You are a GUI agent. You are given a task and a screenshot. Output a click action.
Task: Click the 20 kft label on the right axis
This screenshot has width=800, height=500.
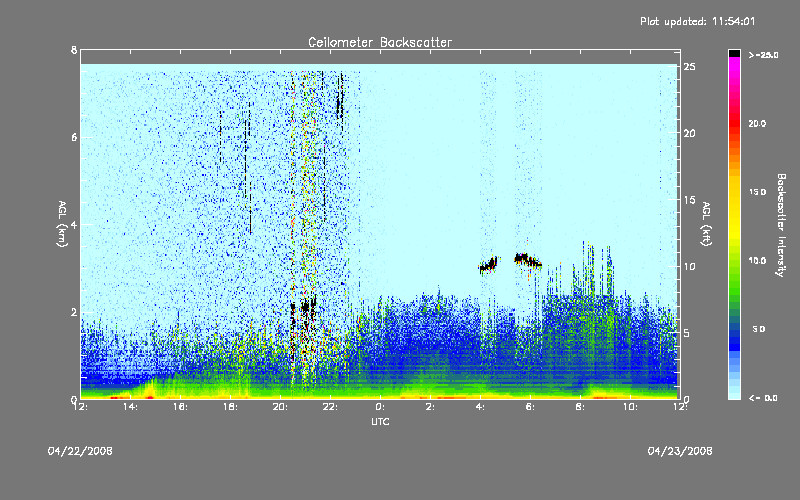tap(689, 133)
